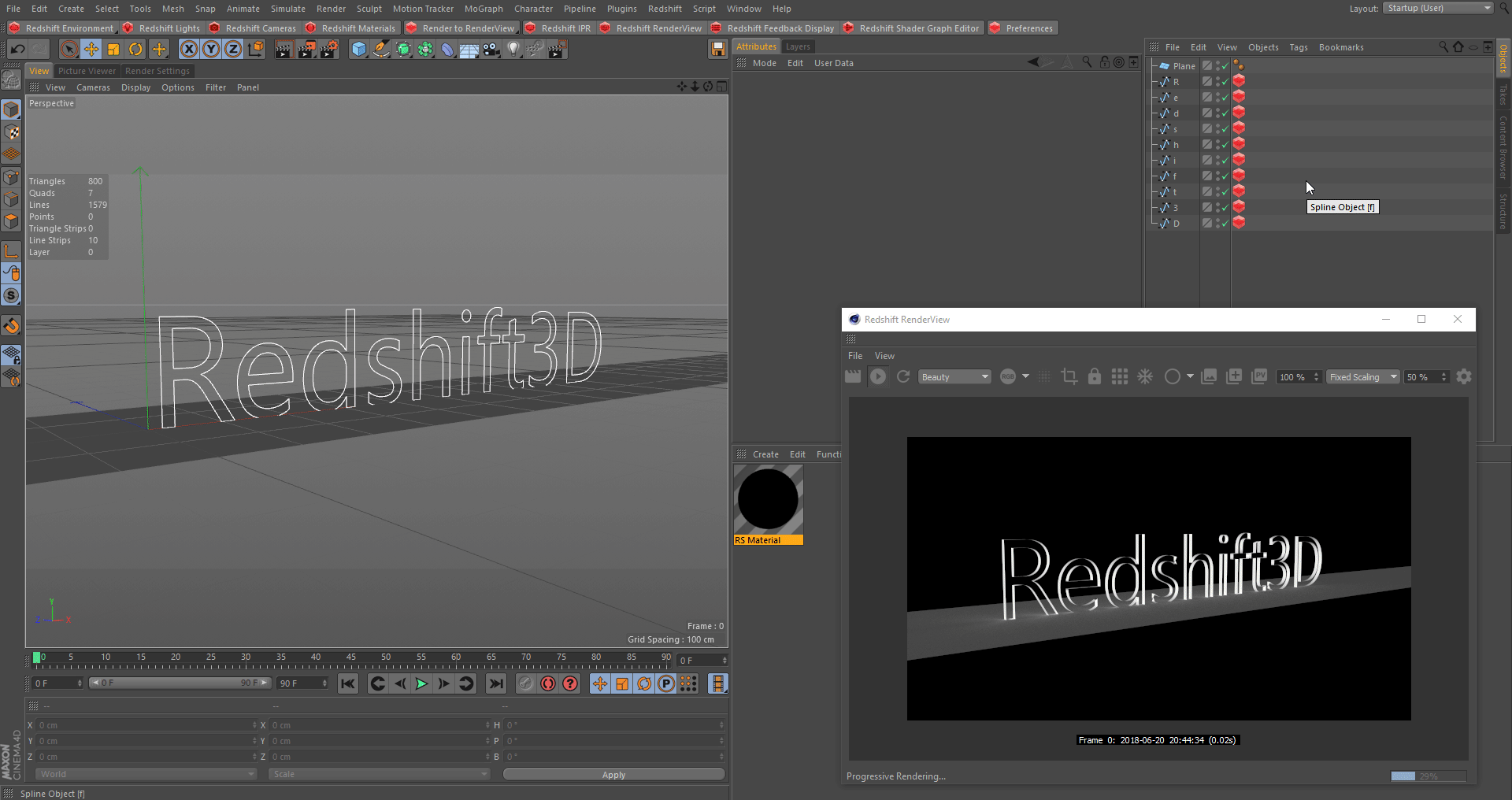The image size is (1512, 800).
Task: Click Render View clapperboard icon
Action: tap(283, 50)
